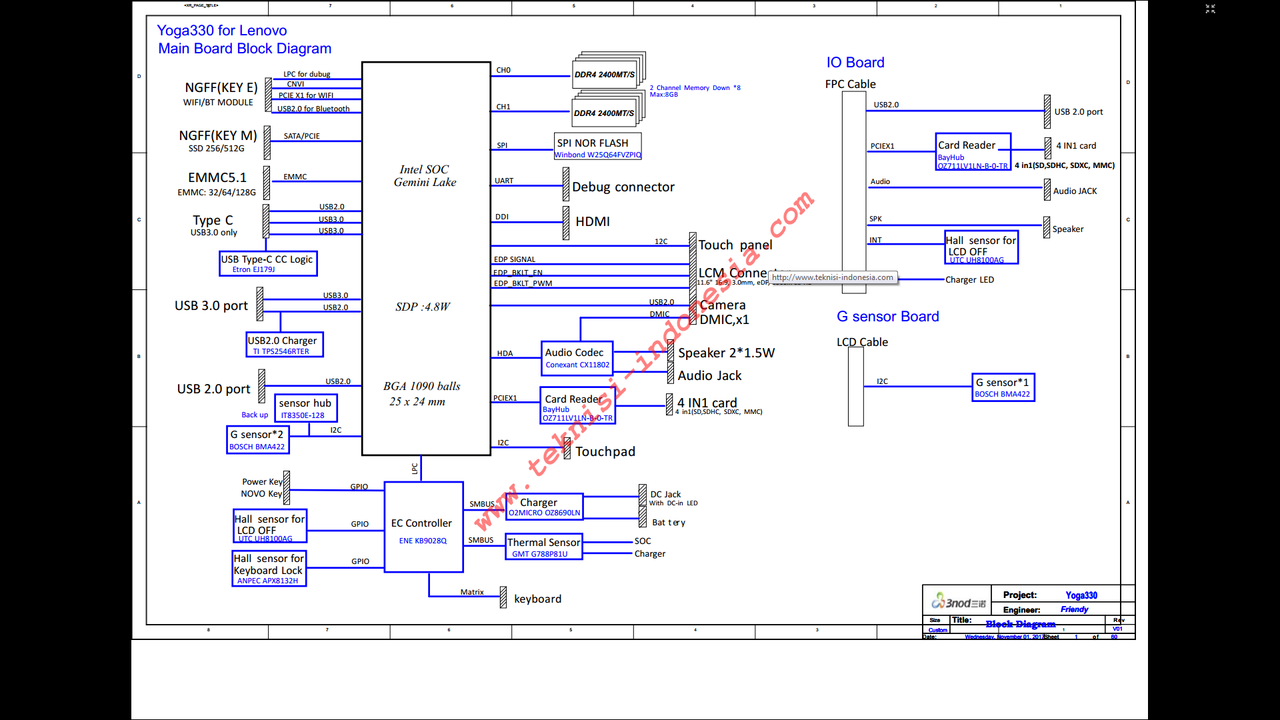Select 'Main Board Block Diagram' heading text
Image resolution: width=1280 pixels, height=720 pixels.
coord(245,48)
